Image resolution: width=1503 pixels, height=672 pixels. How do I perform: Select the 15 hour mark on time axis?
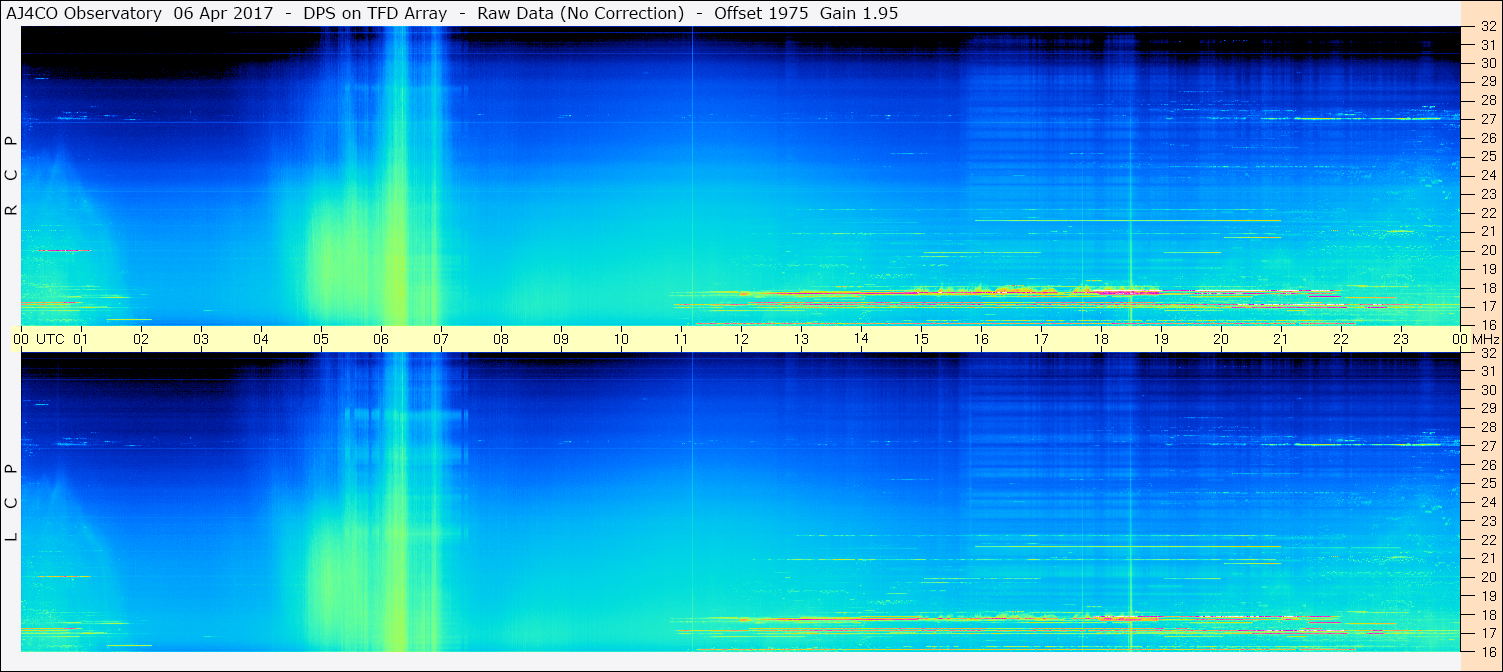921,339
